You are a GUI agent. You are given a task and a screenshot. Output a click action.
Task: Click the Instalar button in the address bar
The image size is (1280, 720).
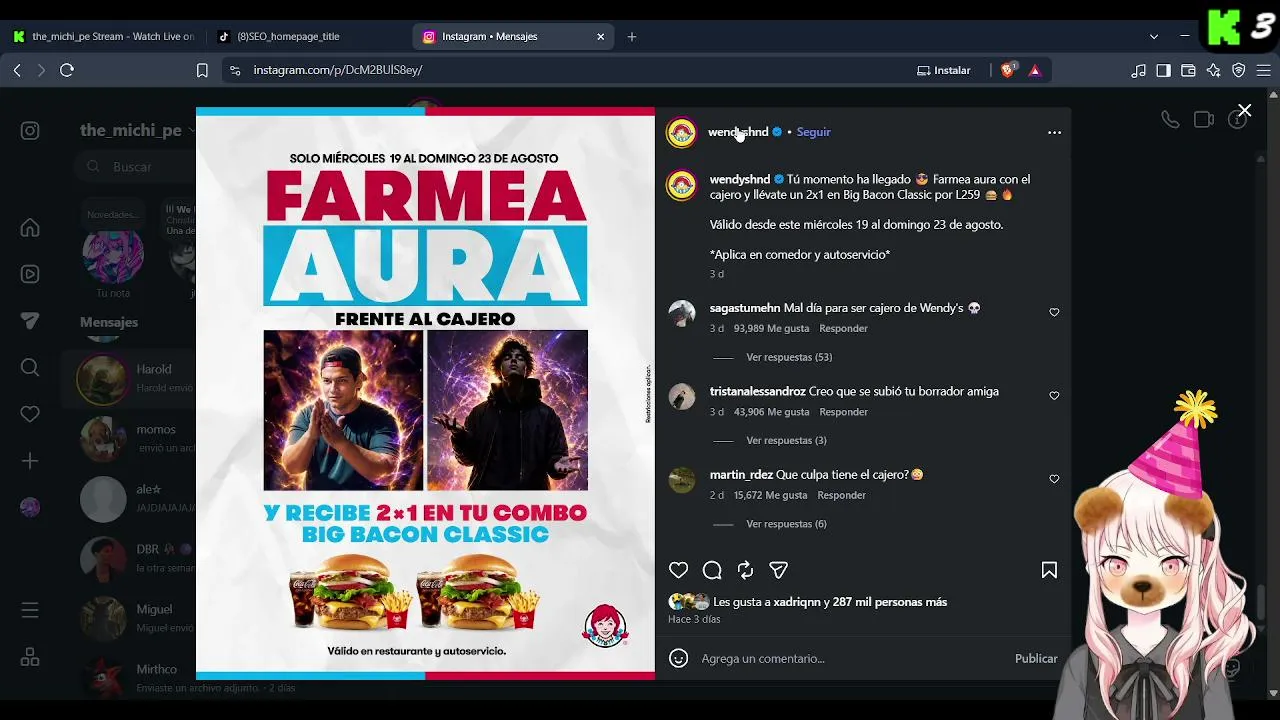[x=944, y=70]
